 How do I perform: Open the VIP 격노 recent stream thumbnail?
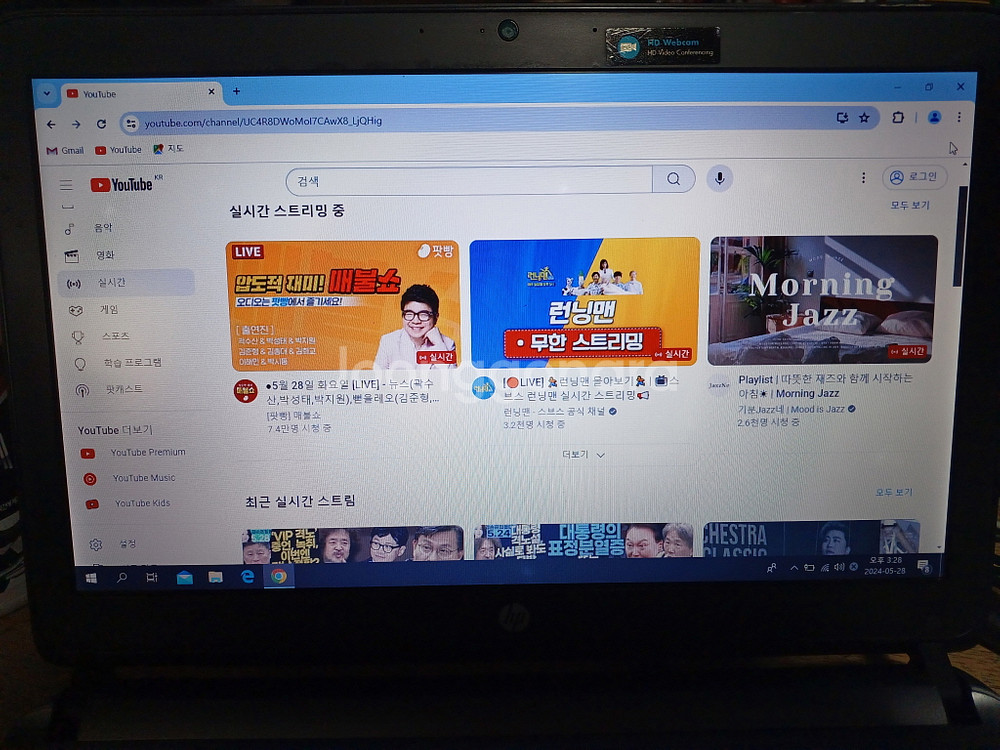pos(353,544)
